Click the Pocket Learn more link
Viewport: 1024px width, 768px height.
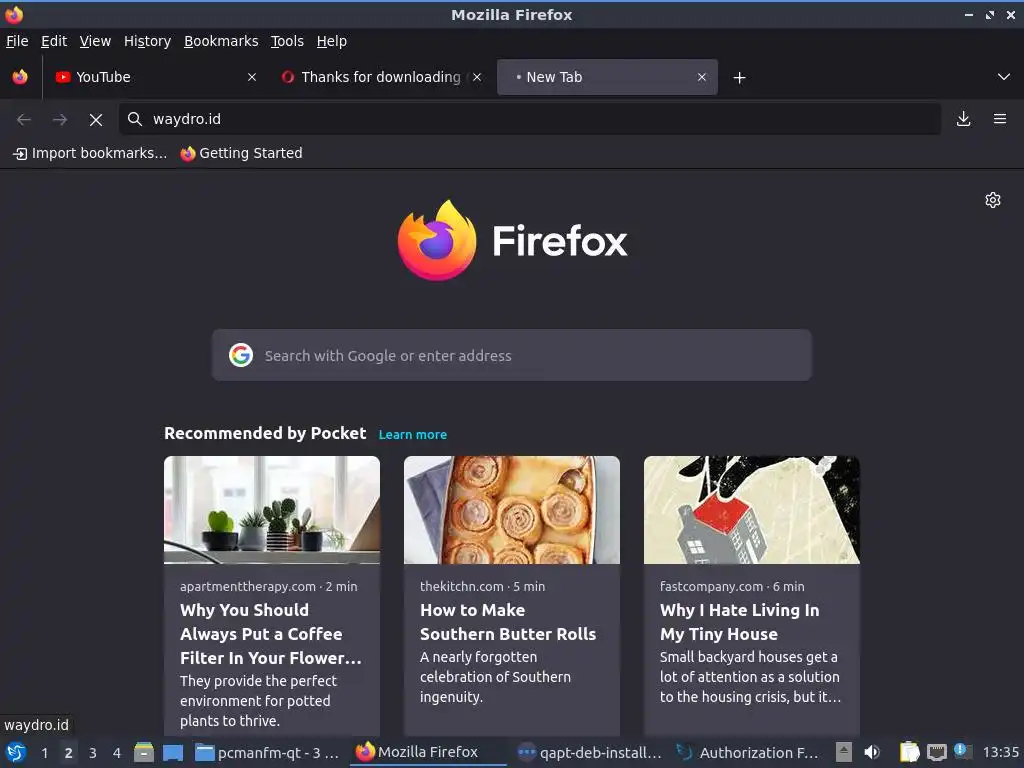click(x=413, y=435)
